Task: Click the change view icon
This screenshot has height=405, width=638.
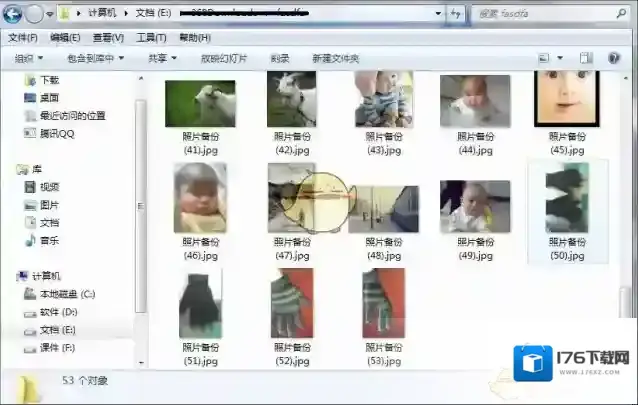Action: tap(544, 58)
